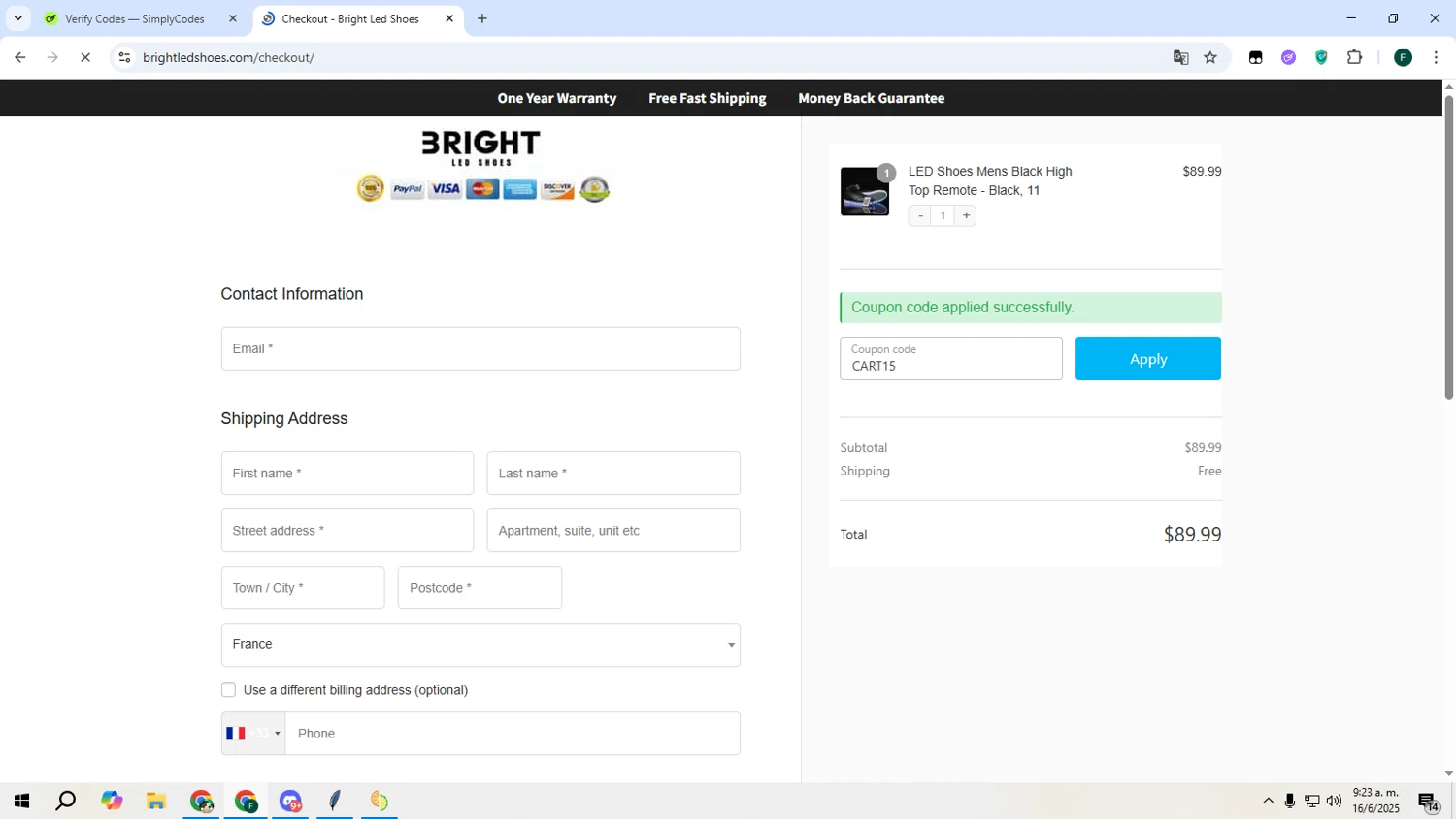Check Use a different billing address
Image resolution: width=1456 pixels, height=819 pixels.
[228, 690]
